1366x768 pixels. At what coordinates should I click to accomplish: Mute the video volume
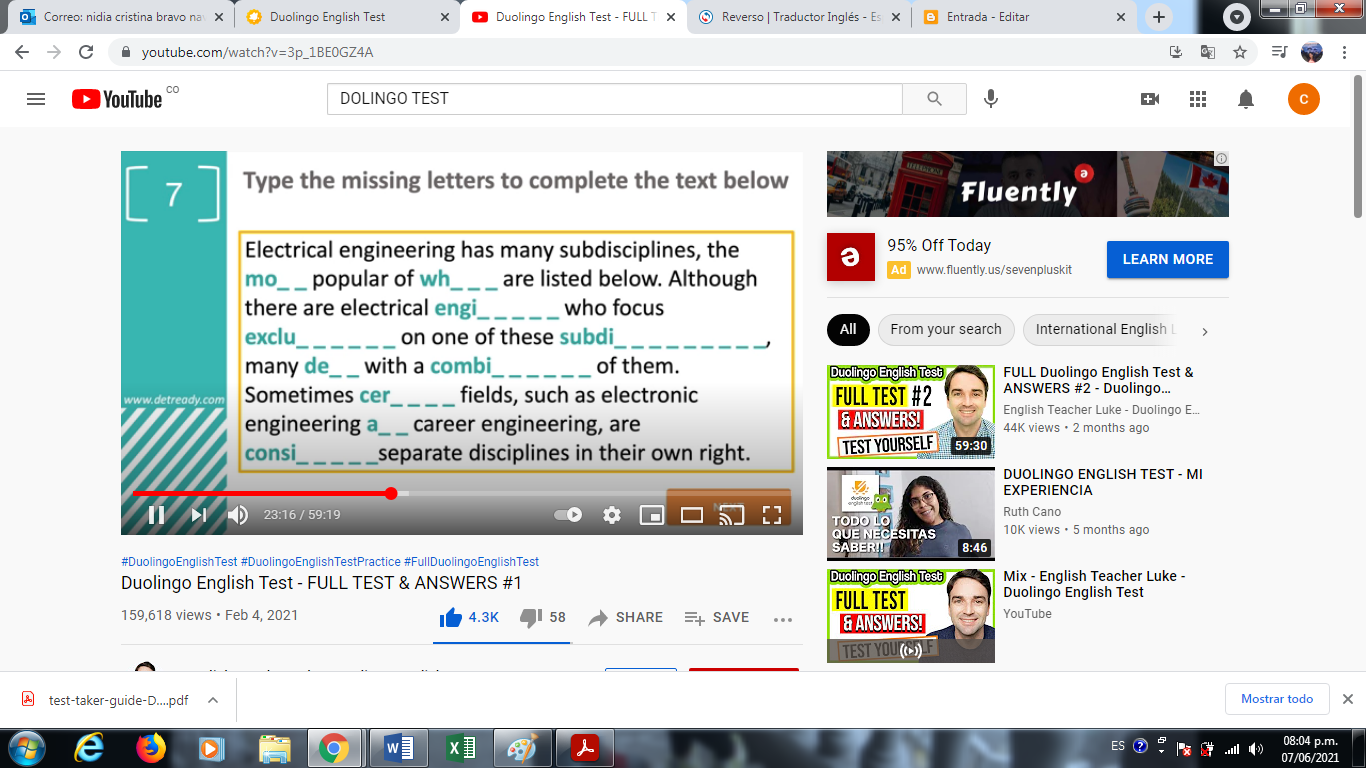click(x=237, y=515)
